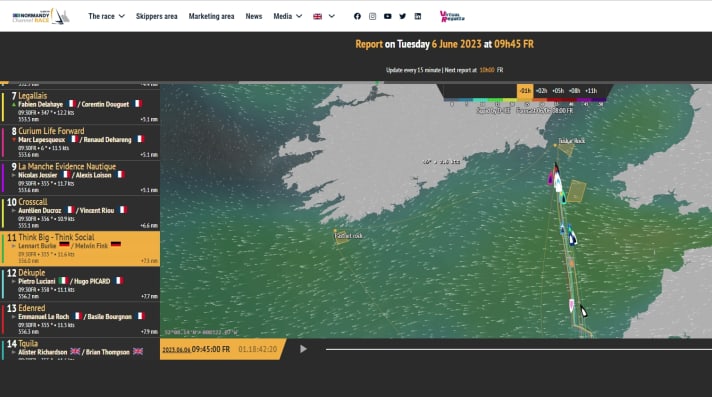The height and width of the screenshot is (397, 712).
Task: Select the Tquila ranking row
Action: pyautogui.click(x=80, y=349)
